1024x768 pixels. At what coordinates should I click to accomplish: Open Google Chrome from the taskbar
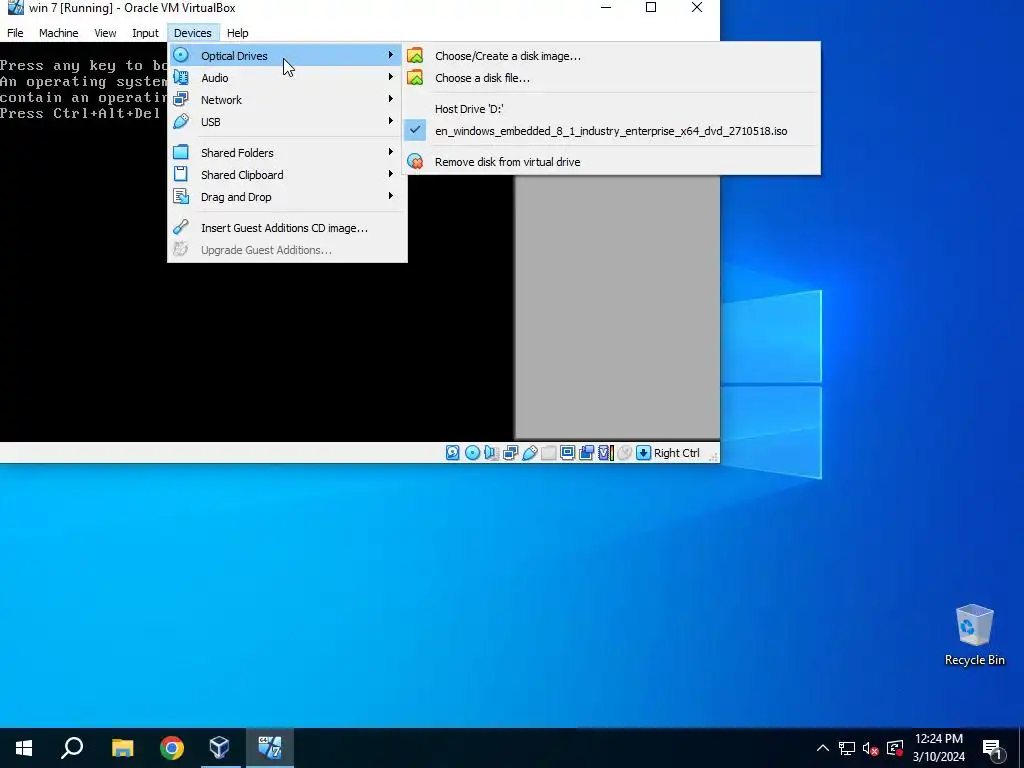pyautogui.click(x=172, y=747)
